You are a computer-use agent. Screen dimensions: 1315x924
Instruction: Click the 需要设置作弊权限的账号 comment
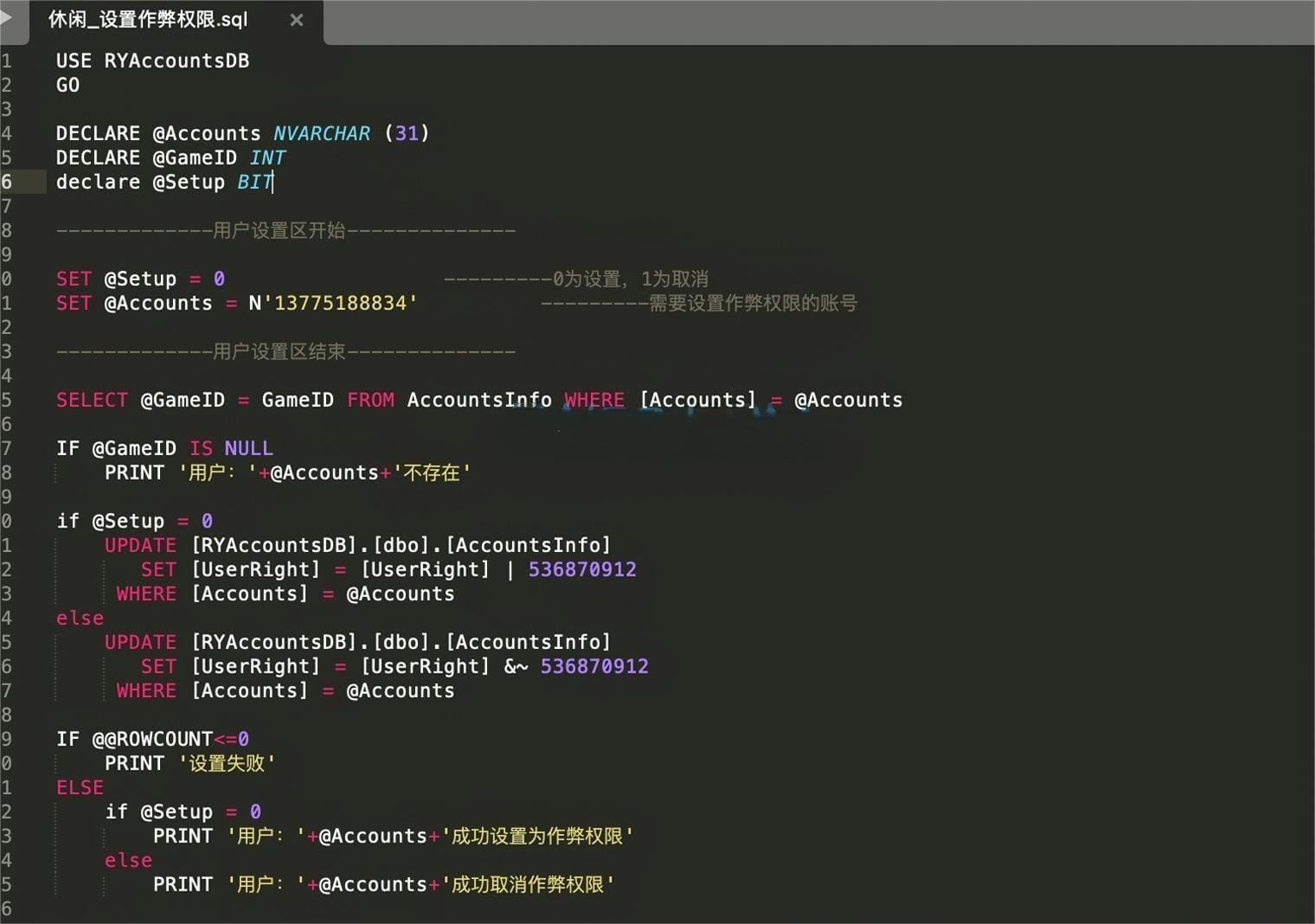pyautogui.click(x=753, y=303)
